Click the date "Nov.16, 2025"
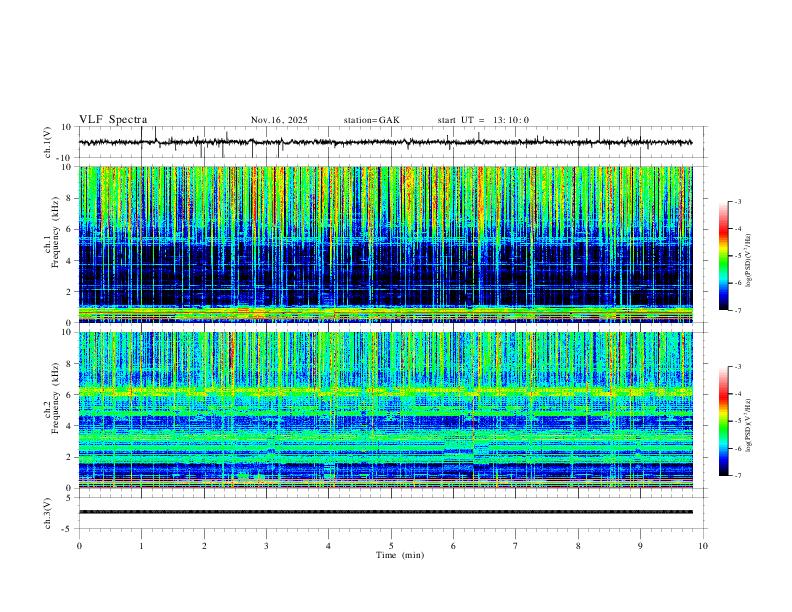 coord(279,120)
